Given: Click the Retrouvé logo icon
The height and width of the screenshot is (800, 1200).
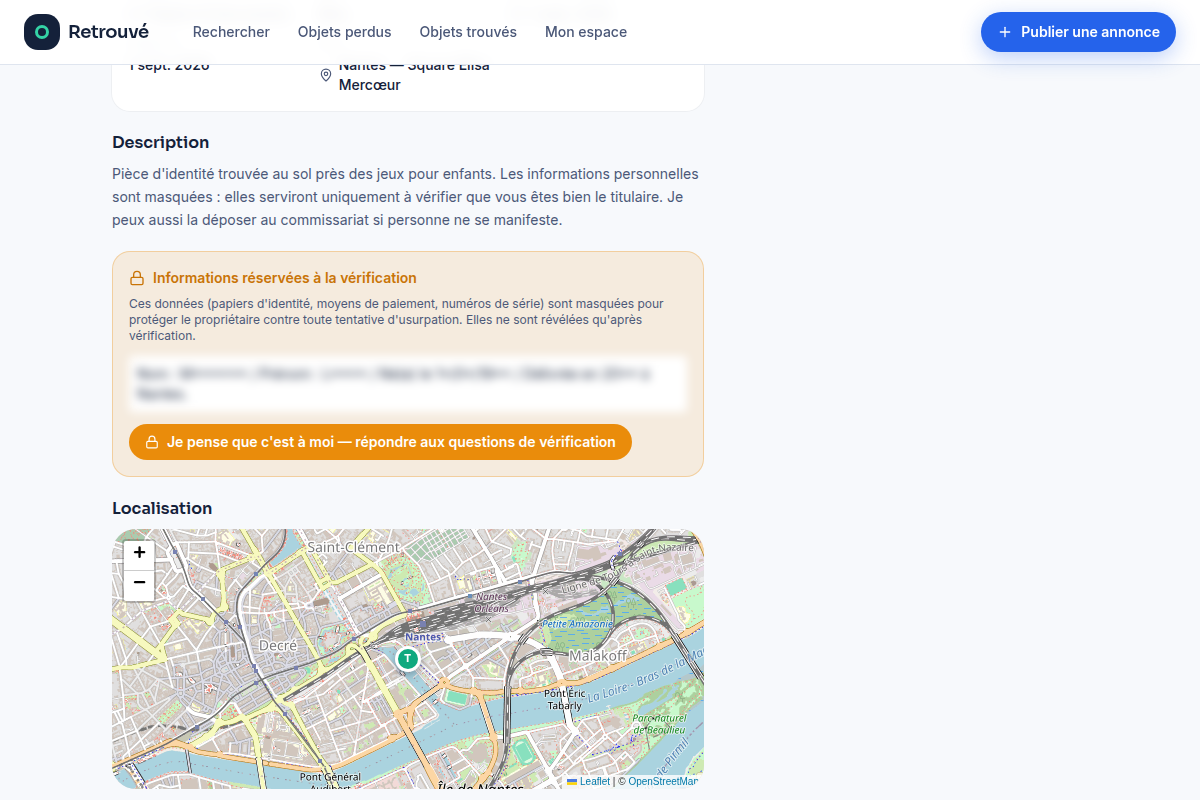Looking at the screenshot, I should [42, 32].
